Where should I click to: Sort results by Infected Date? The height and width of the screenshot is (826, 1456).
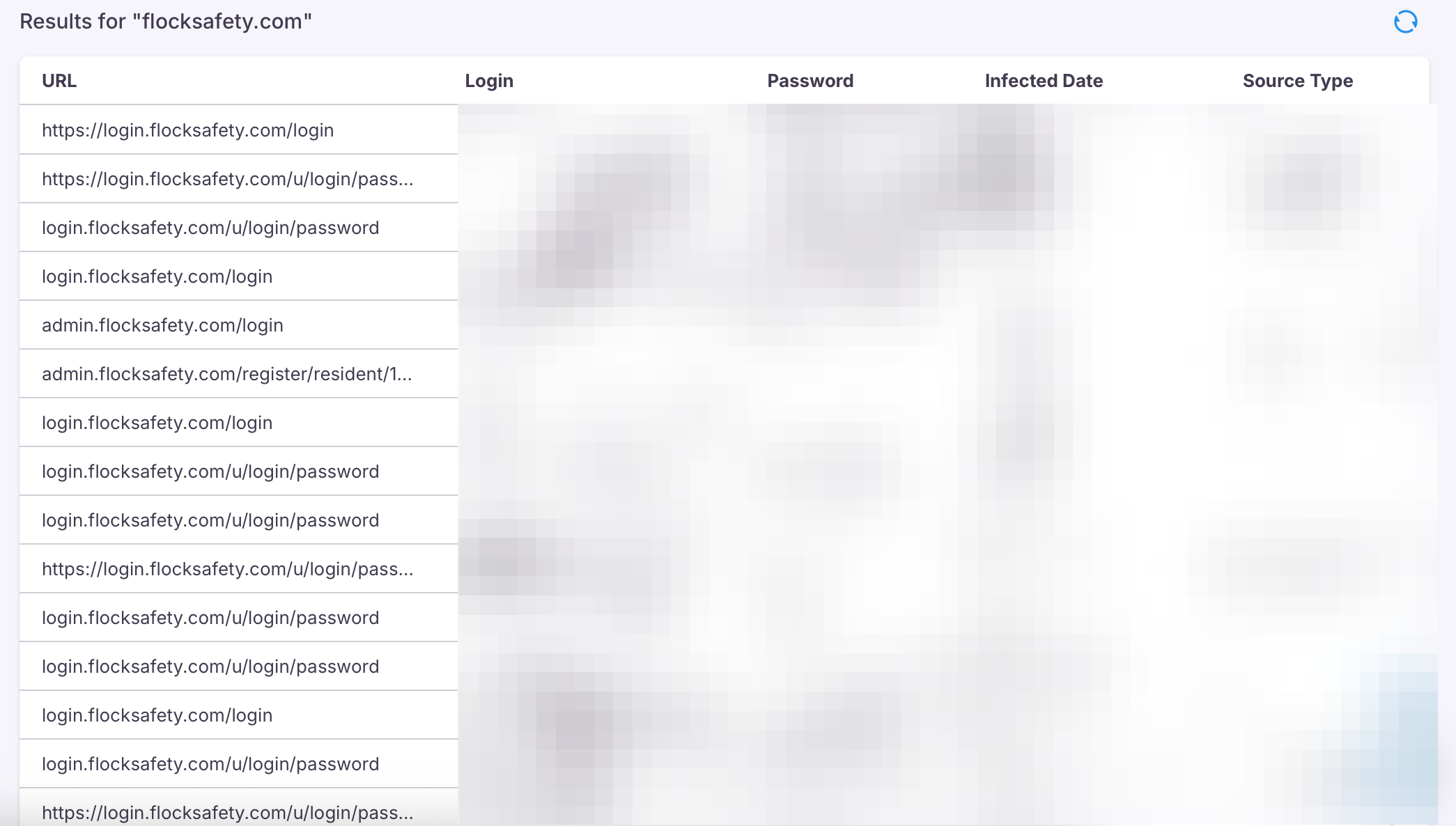click(x=1043, y=80)
